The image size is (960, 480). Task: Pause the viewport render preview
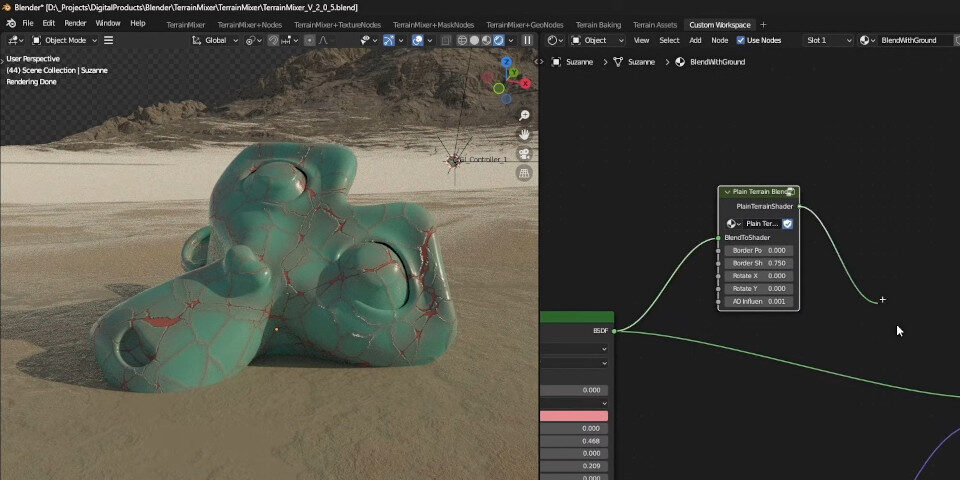[x=527, y=40]
